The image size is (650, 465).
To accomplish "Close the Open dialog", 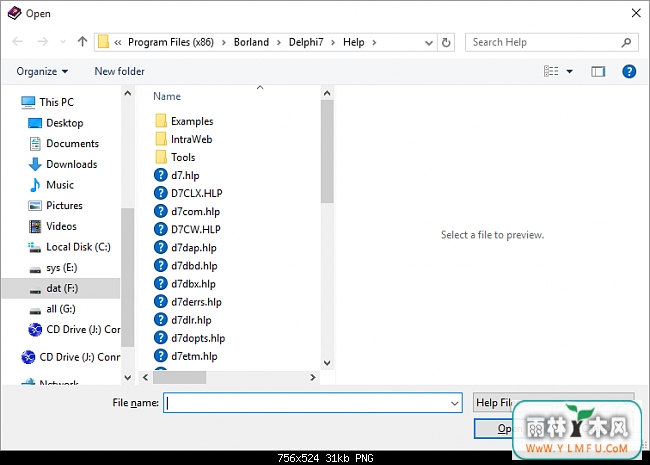I will [636, 13].
